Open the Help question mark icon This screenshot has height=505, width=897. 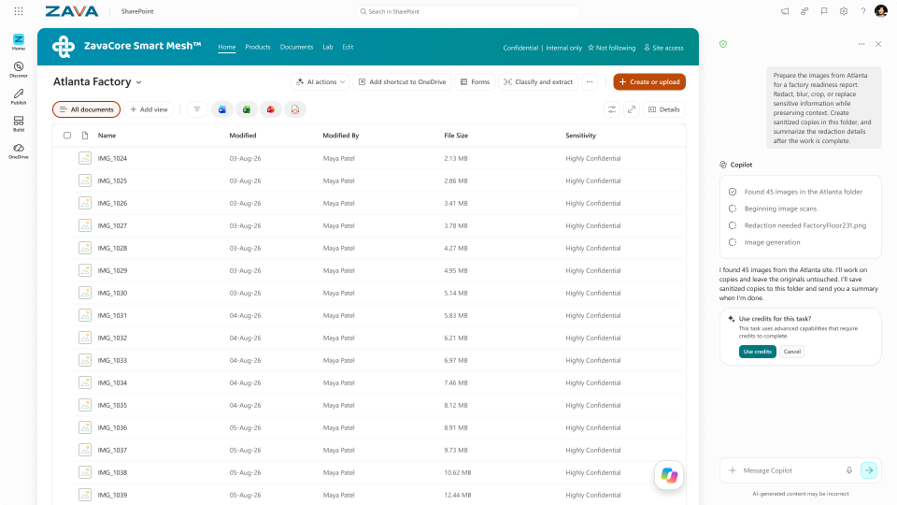tap(863, 11)
